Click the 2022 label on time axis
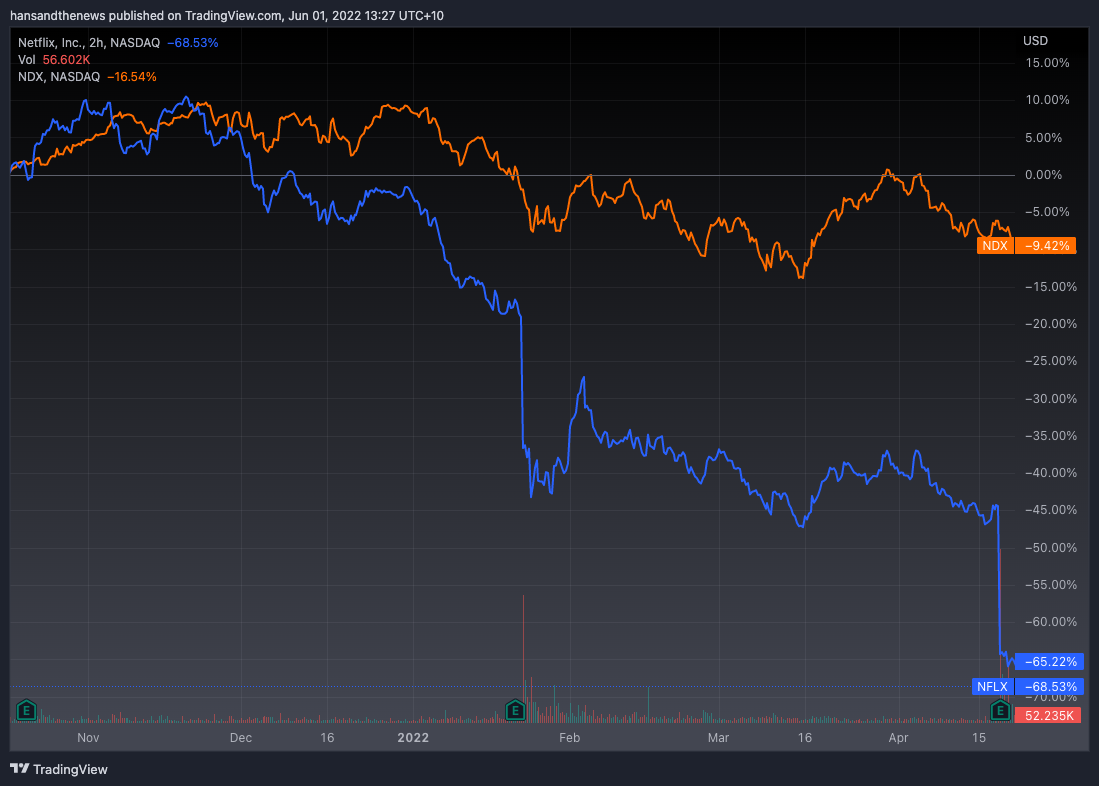 point(412,738)
